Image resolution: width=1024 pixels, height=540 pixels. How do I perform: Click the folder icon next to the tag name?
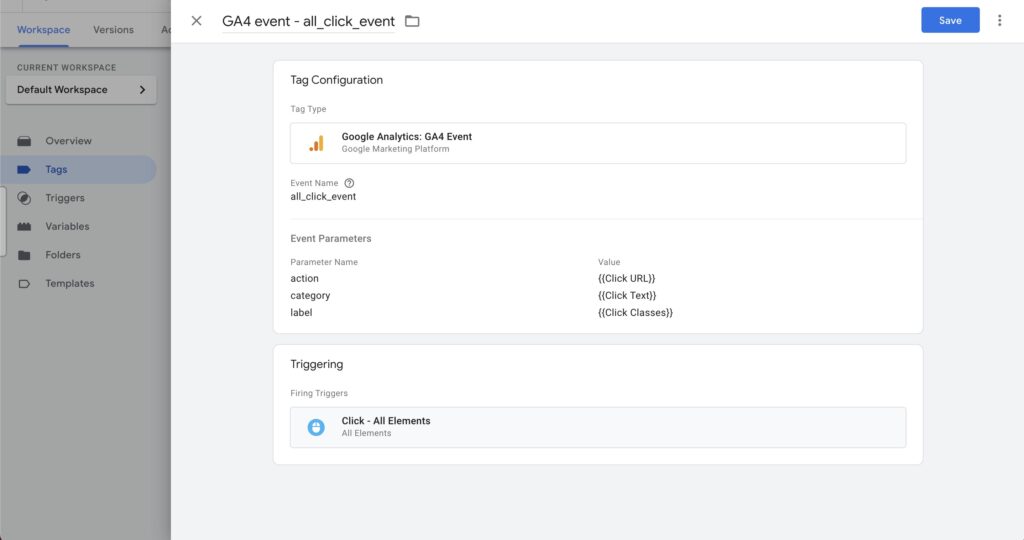tap(412, 21)
